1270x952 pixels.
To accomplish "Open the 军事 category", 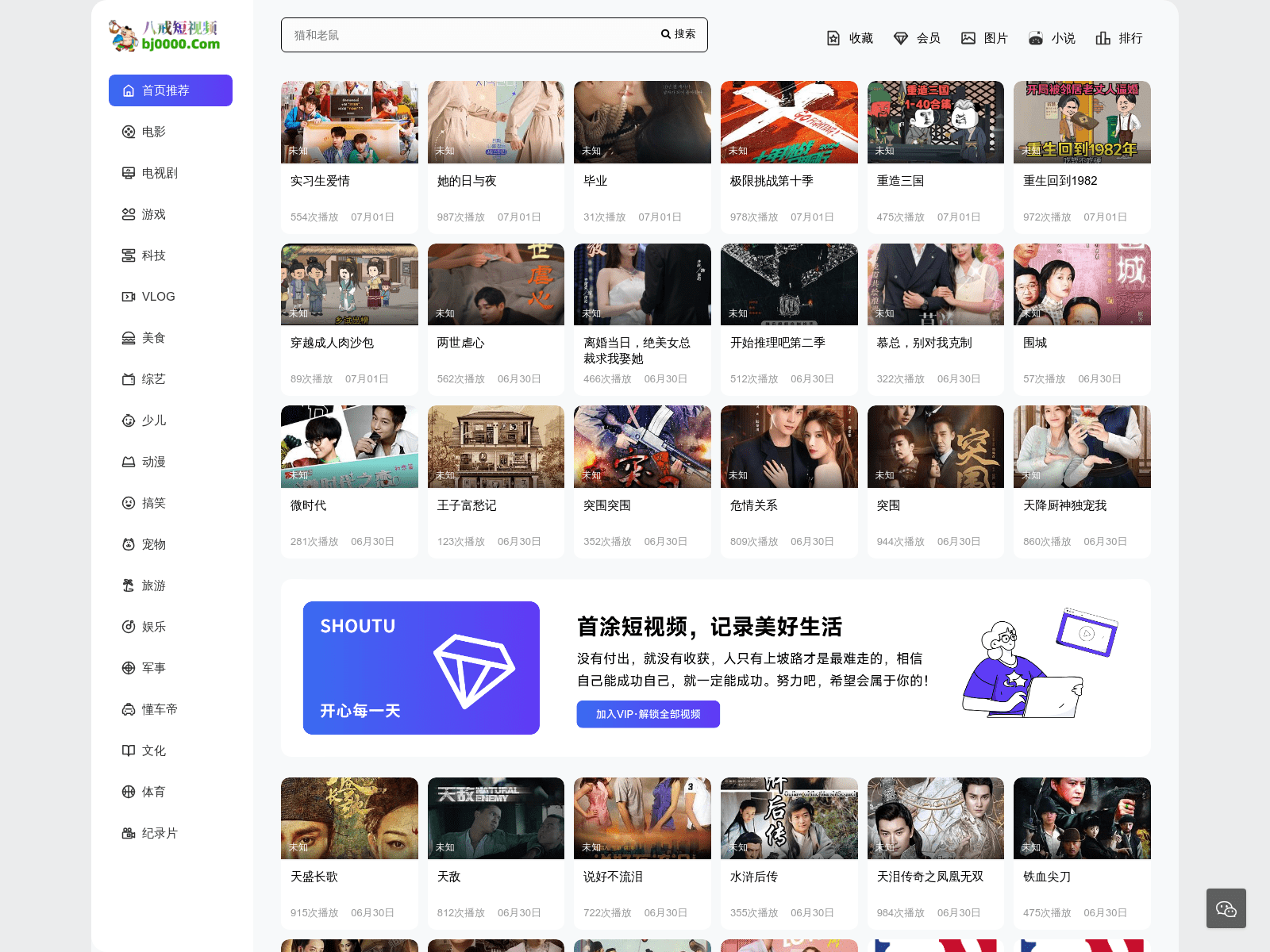I will 171,668.
